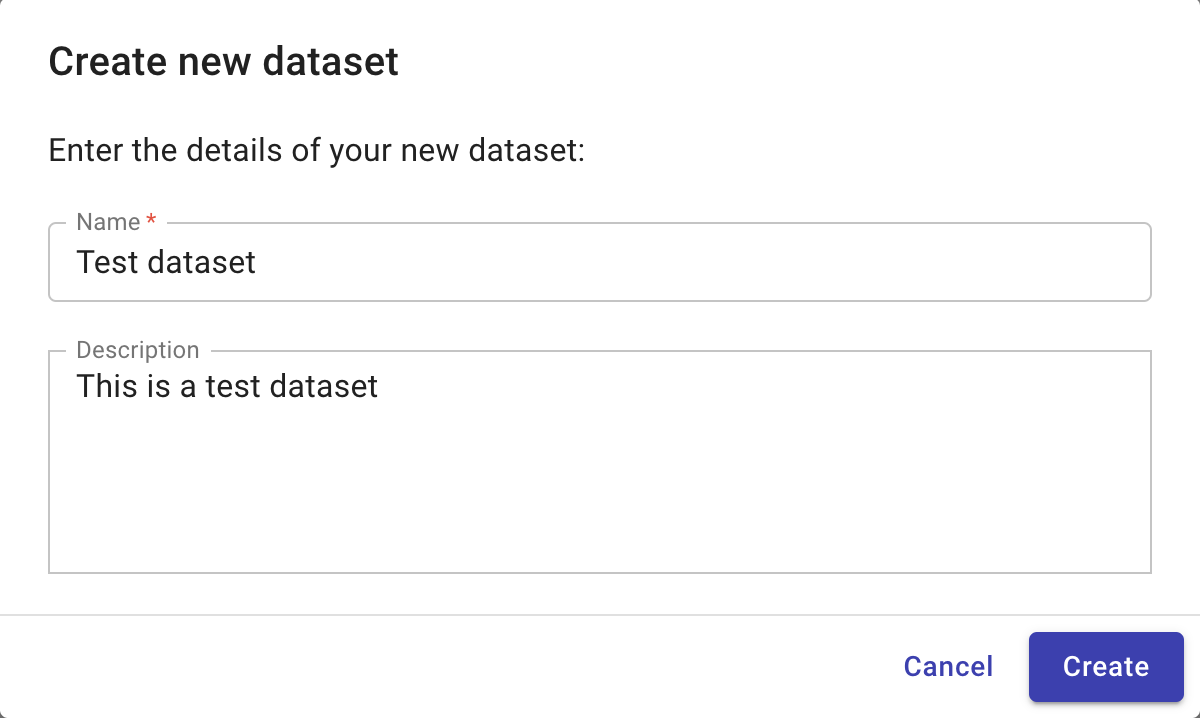Screen dimensions: 1200x718
Task: Click the whitespace between the two input fields
Action: 600,322
